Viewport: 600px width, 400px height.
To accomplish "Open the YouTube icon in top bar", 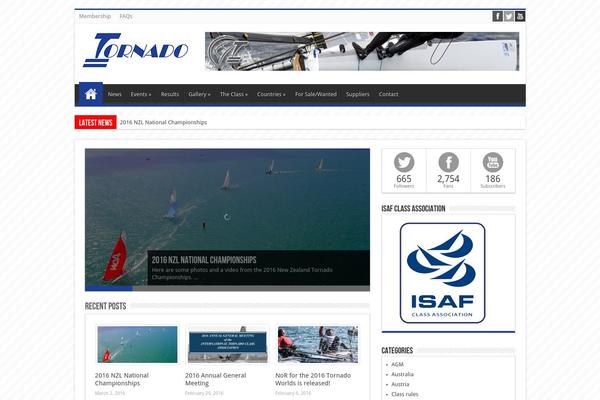I will (x=520, y=16).
